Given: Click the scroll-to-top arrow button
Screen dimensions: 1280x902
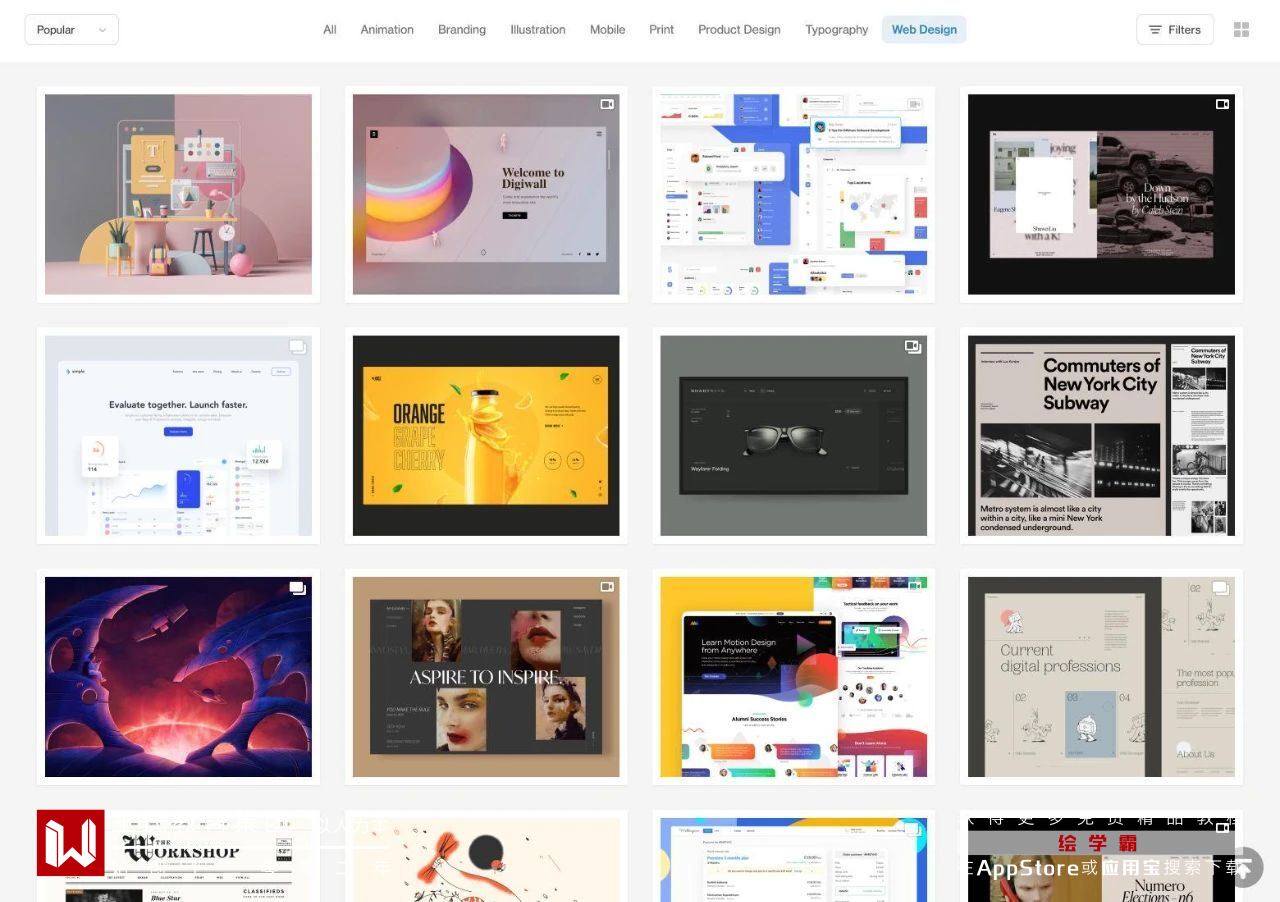Looking at the screenshot, I should tap(1244, 867).
